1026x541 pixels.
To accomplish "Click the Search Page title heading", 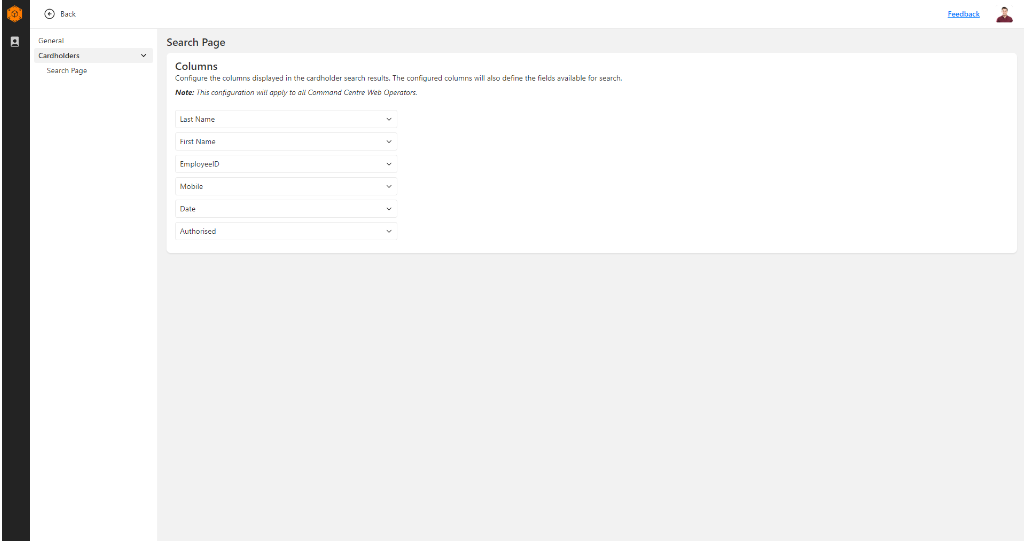I will (196, 43).
